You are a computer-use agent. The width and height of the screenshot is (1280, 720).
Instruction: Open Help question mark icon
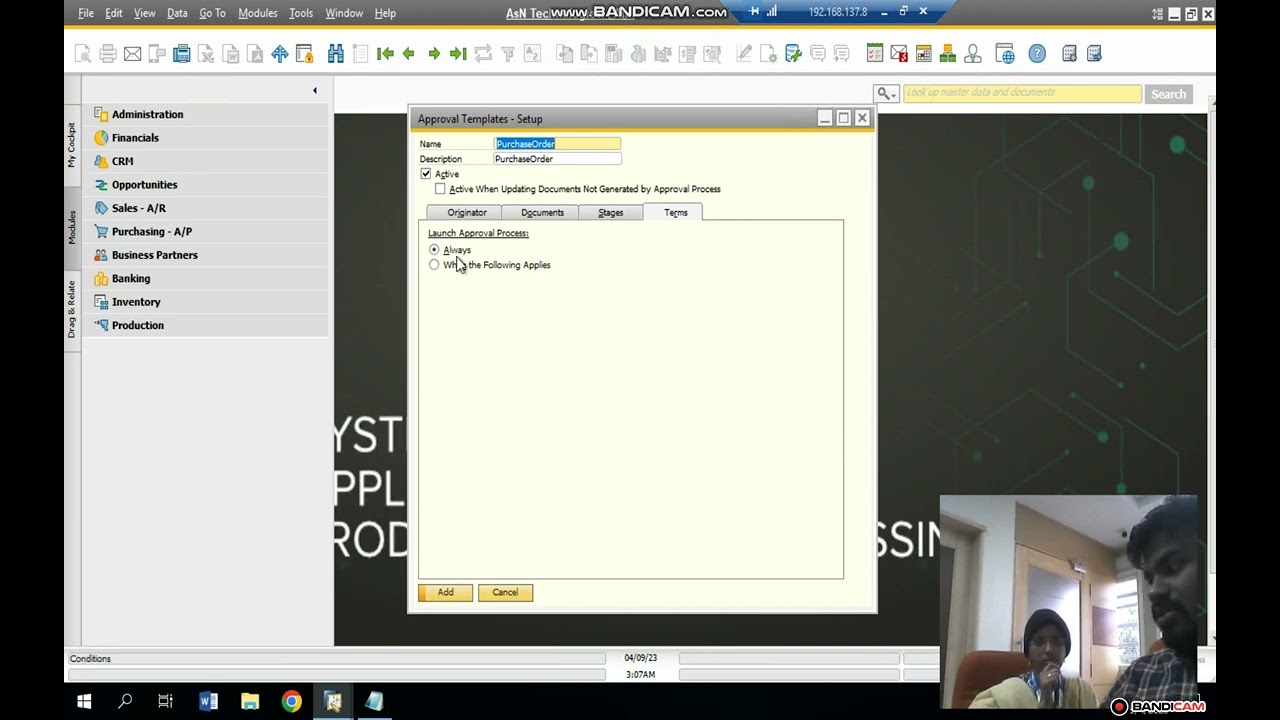click(1037, 54)
